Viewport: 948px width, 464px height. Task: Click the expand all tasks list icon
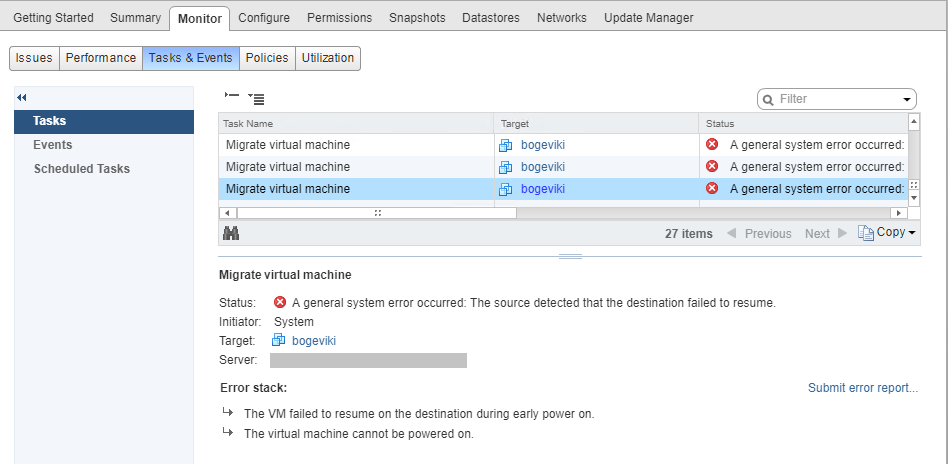click(x=256, y=98)
